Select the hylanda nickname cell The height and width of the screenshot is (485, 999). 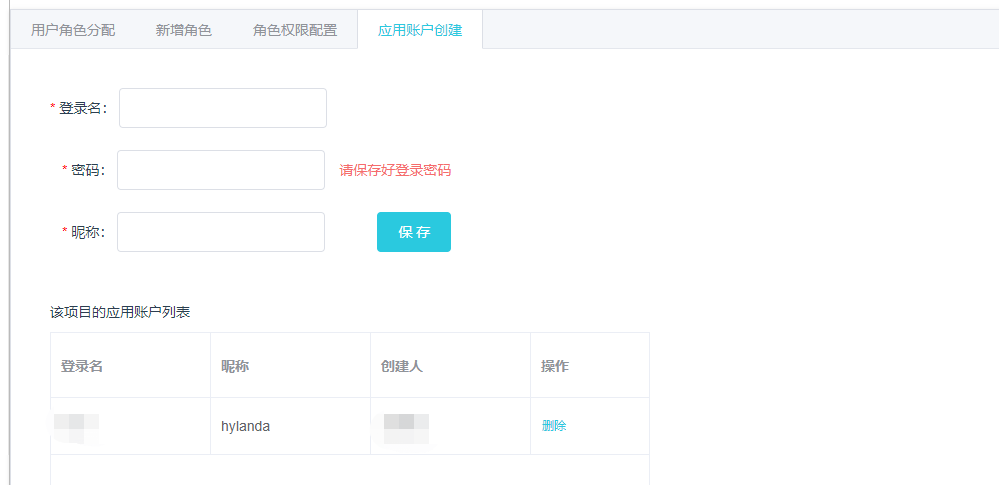coord(246,426)
